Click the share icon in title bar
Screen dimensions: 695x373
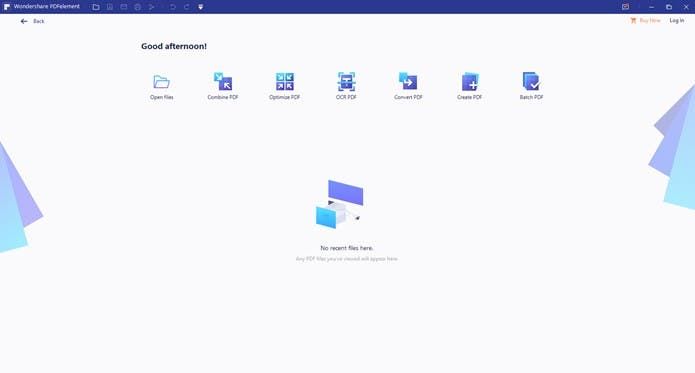152,7
